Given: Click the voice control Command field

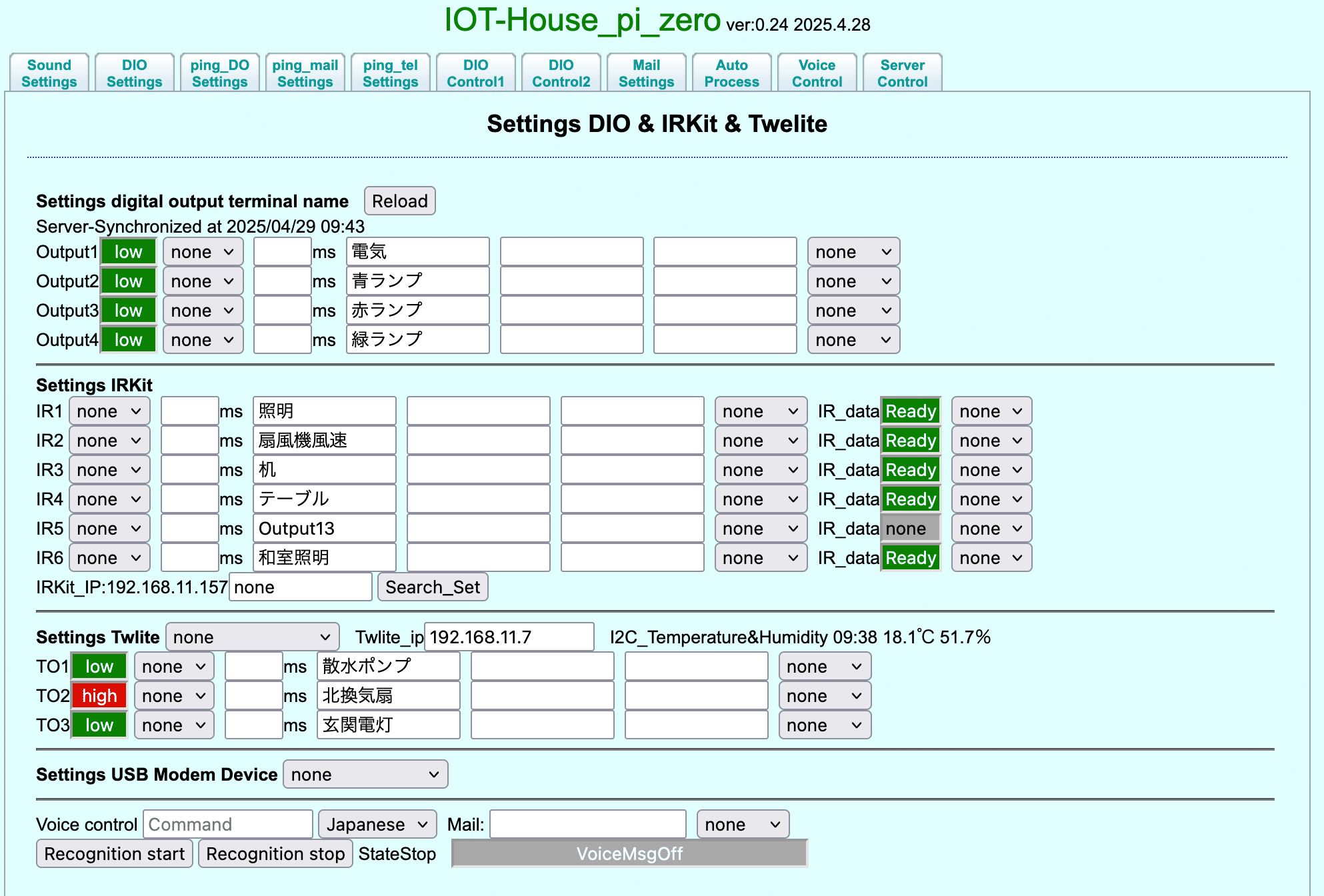Looking at the screenshot, I should [228, 825].
